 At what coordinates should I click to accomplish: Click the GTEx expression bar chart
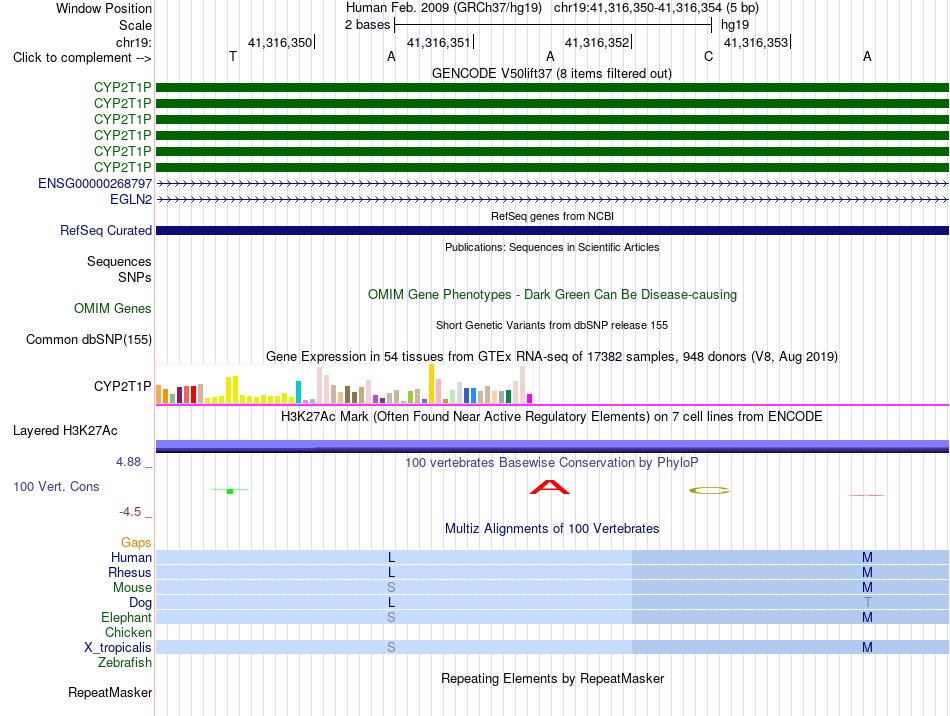[x=344, y=384]
